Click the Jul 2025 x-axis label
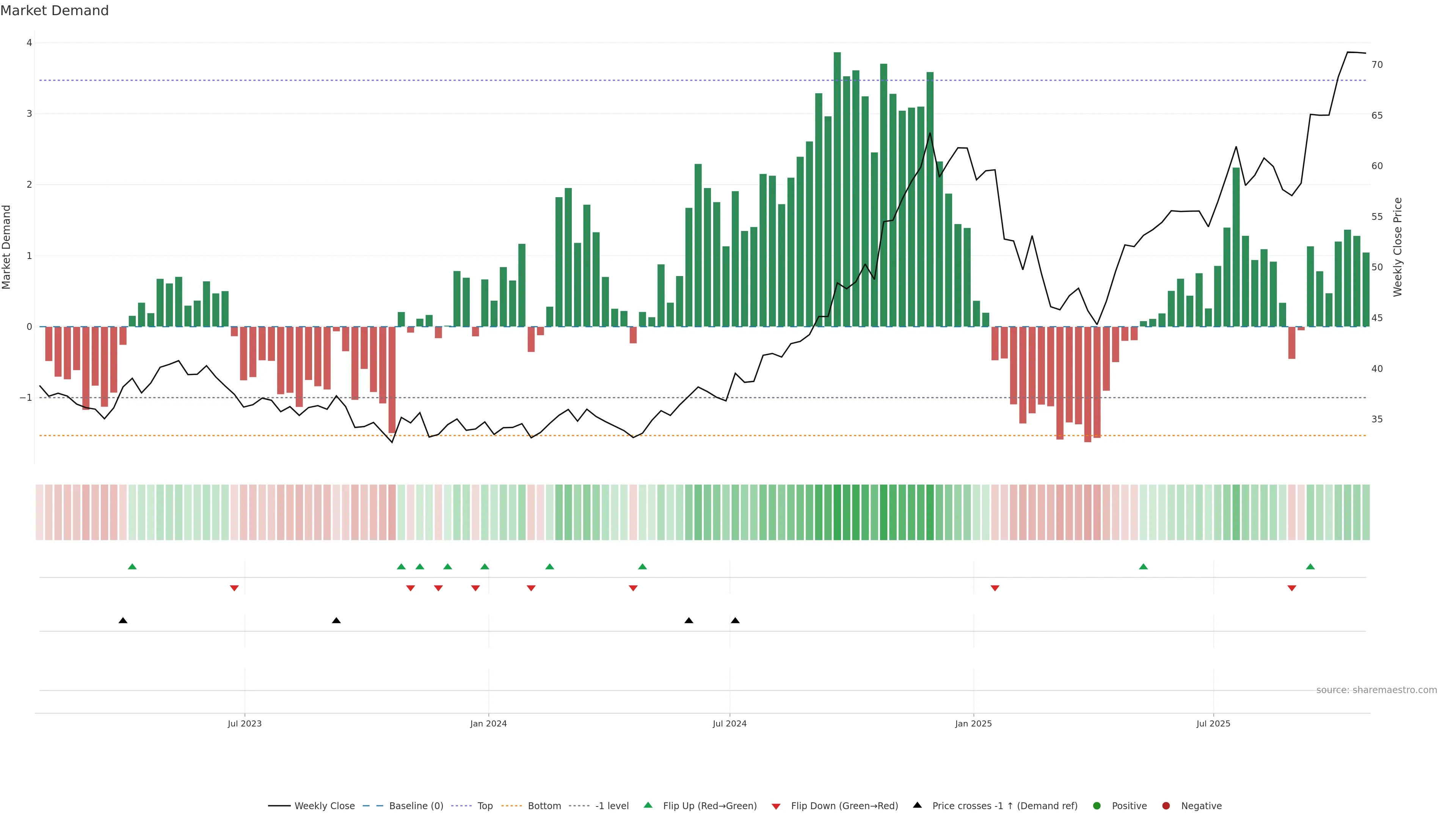This screenshot has width=1456, height=819. pos(1213,723)
